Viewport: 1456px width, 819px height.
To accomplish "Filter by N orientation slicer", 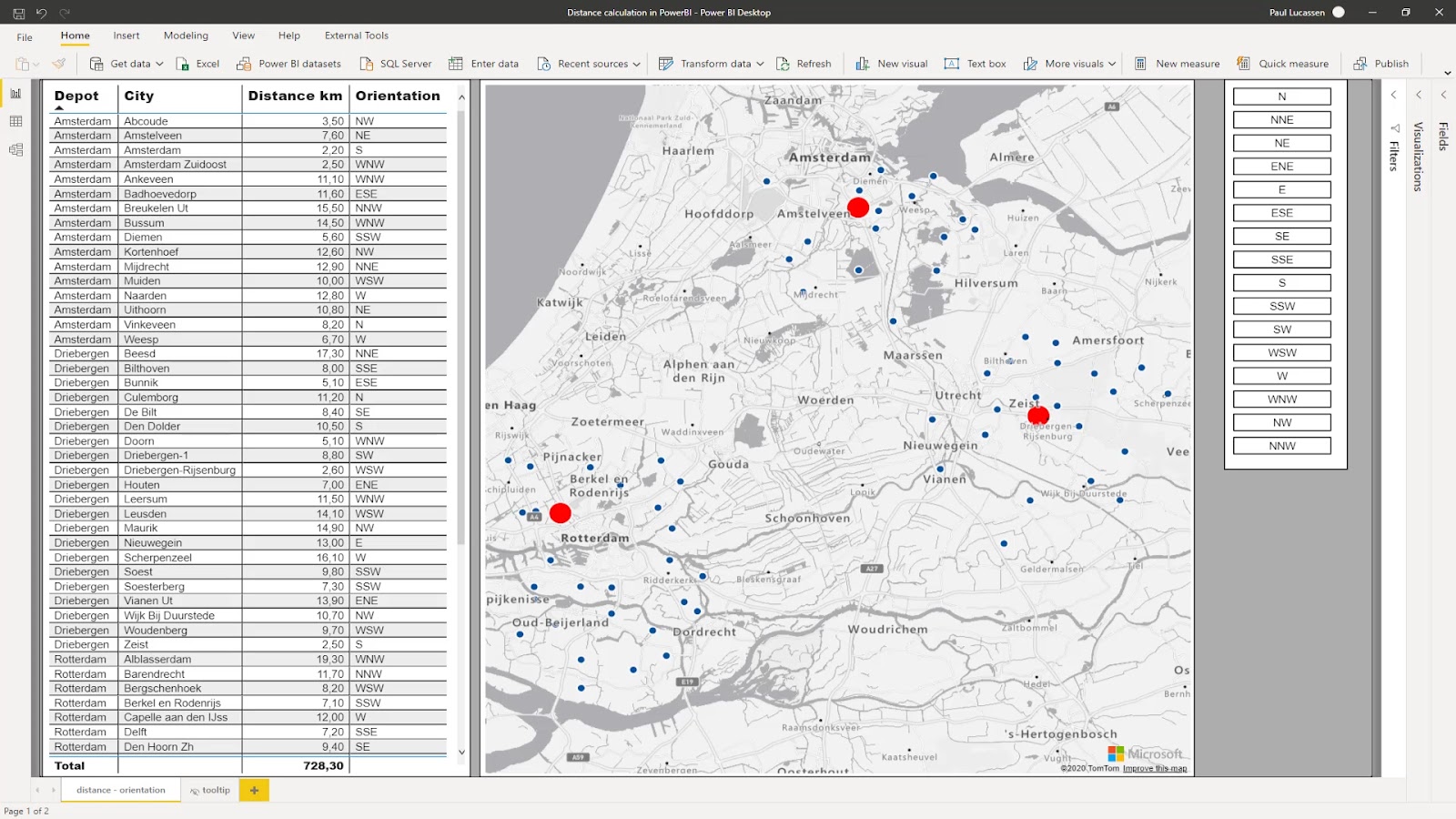I will pyautogui.click(x=1281, y=96).
